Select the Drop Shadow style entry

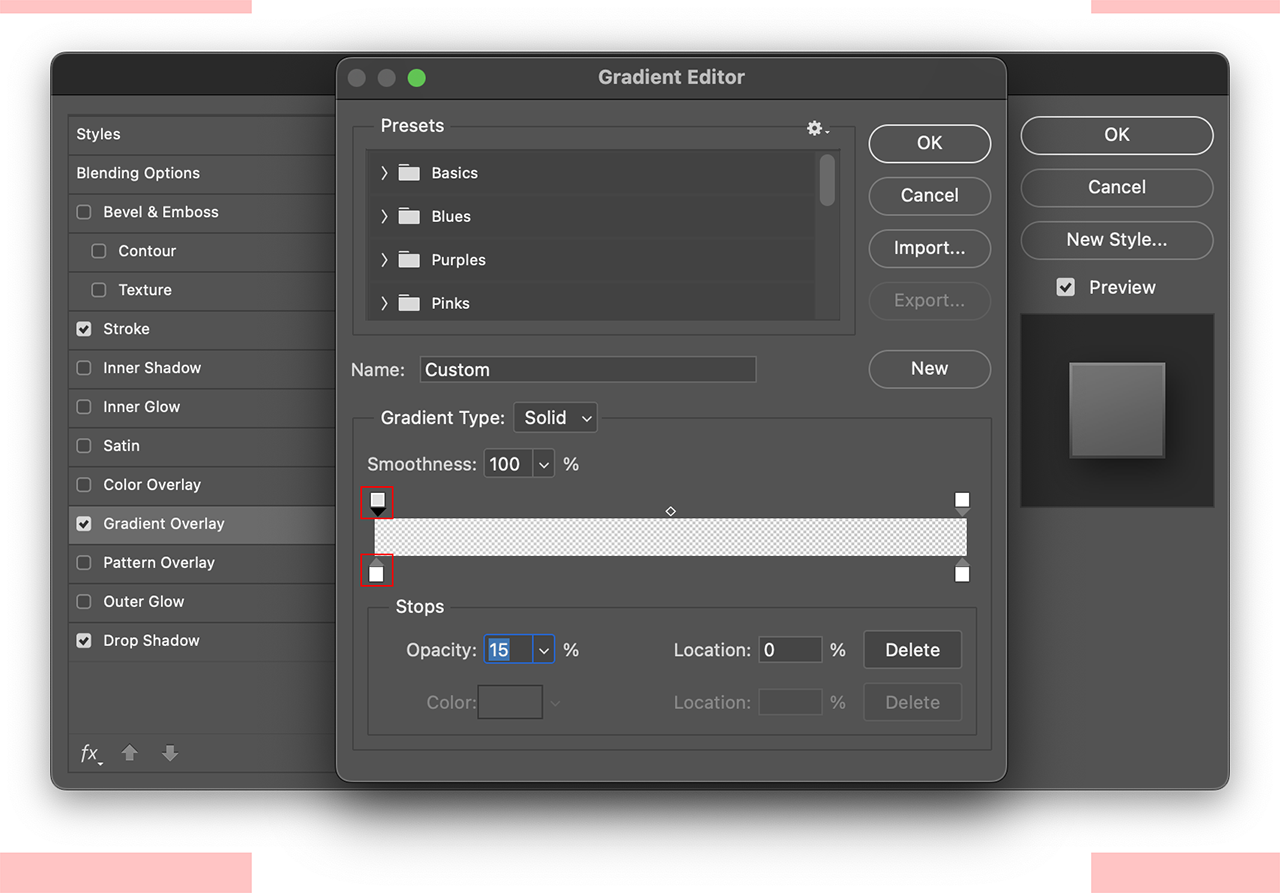point(202,641)
